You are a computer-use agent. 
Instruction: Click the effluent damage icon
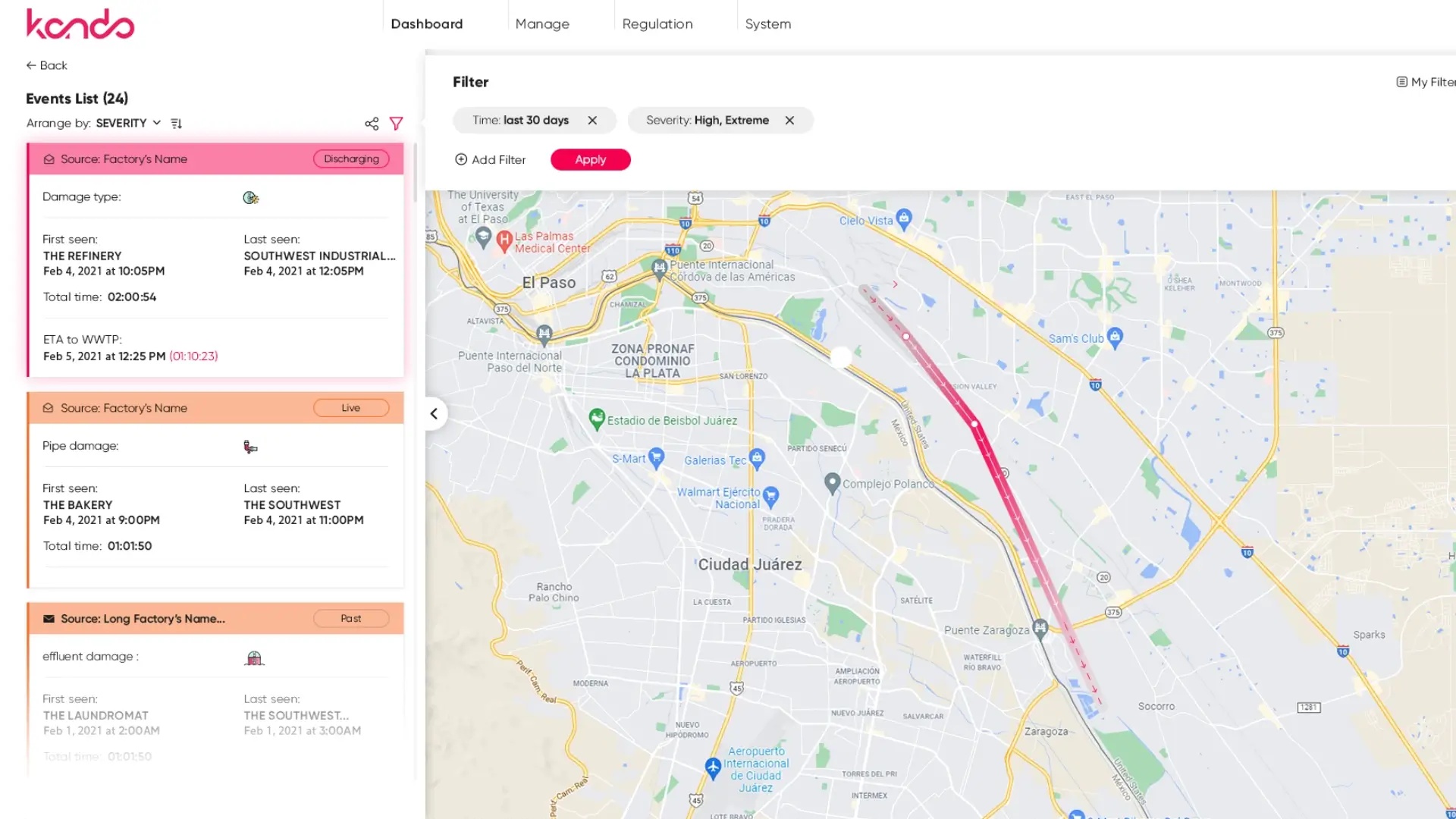[x=254, y=657]
